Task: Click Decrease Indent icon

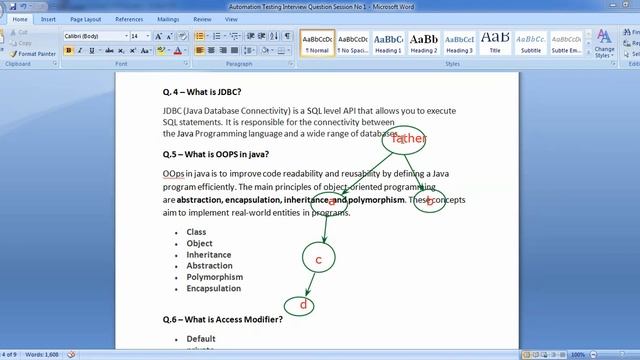Action: (x=251, y=36)
